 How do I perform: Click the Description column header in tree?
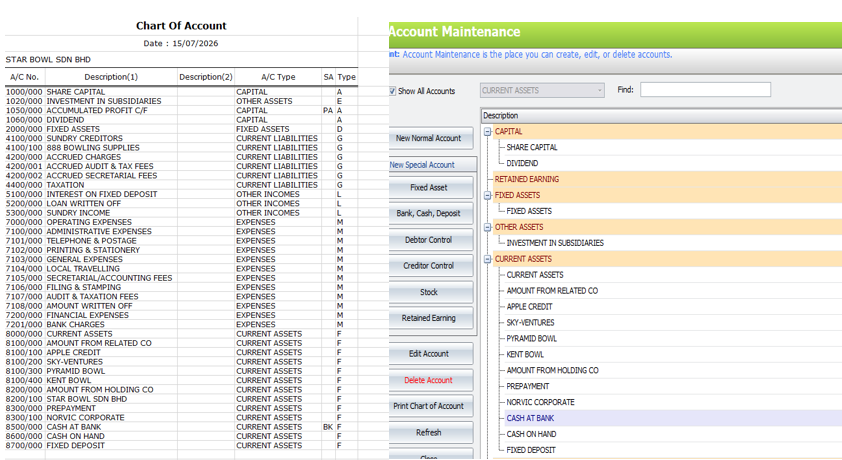[662, 115]
